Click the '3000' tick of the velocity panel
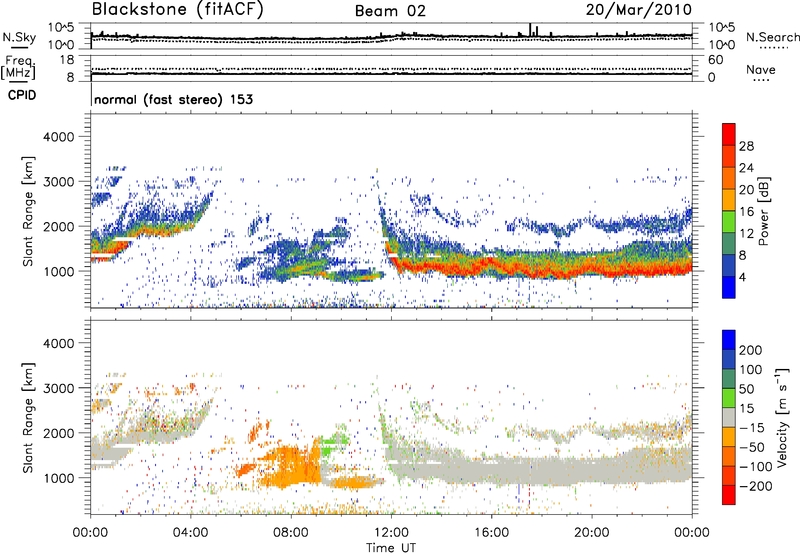The height and width of the screenshot is (554, 800). (x=59, y=388)
